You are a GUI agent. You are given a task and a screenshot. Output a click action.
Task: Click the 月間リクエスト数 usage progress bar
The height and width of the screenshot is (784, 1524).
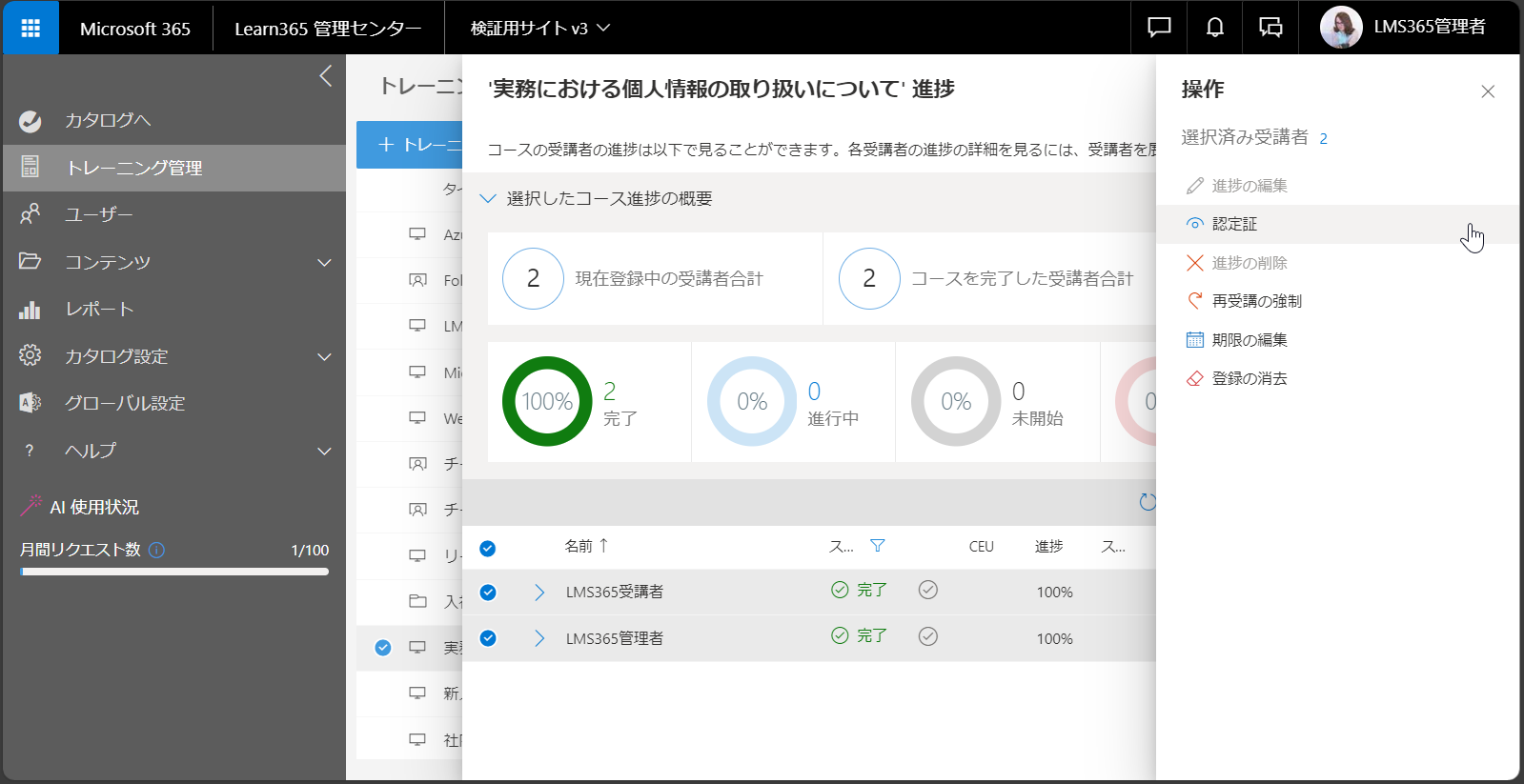[x=174, y=572]
